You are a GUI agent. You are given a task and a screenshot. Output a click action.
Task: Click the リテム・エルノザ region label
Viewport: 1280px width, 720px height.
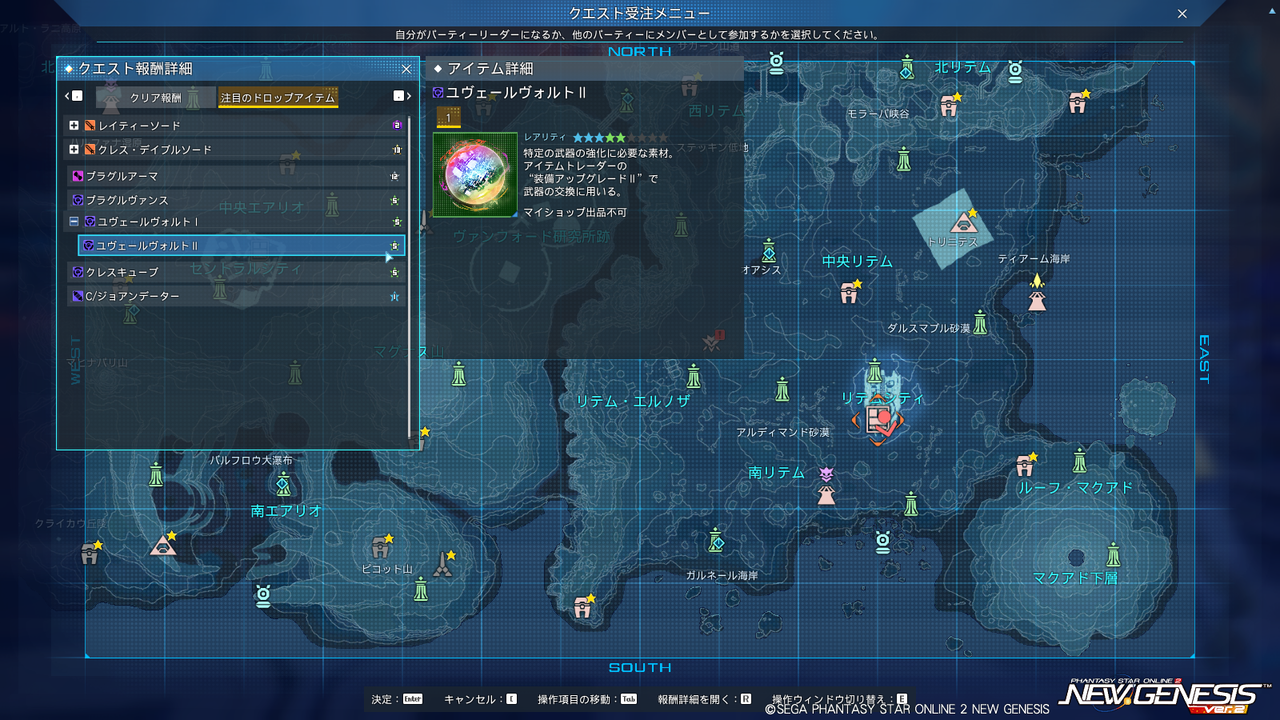pyautogui.click(x=633, y=401)
